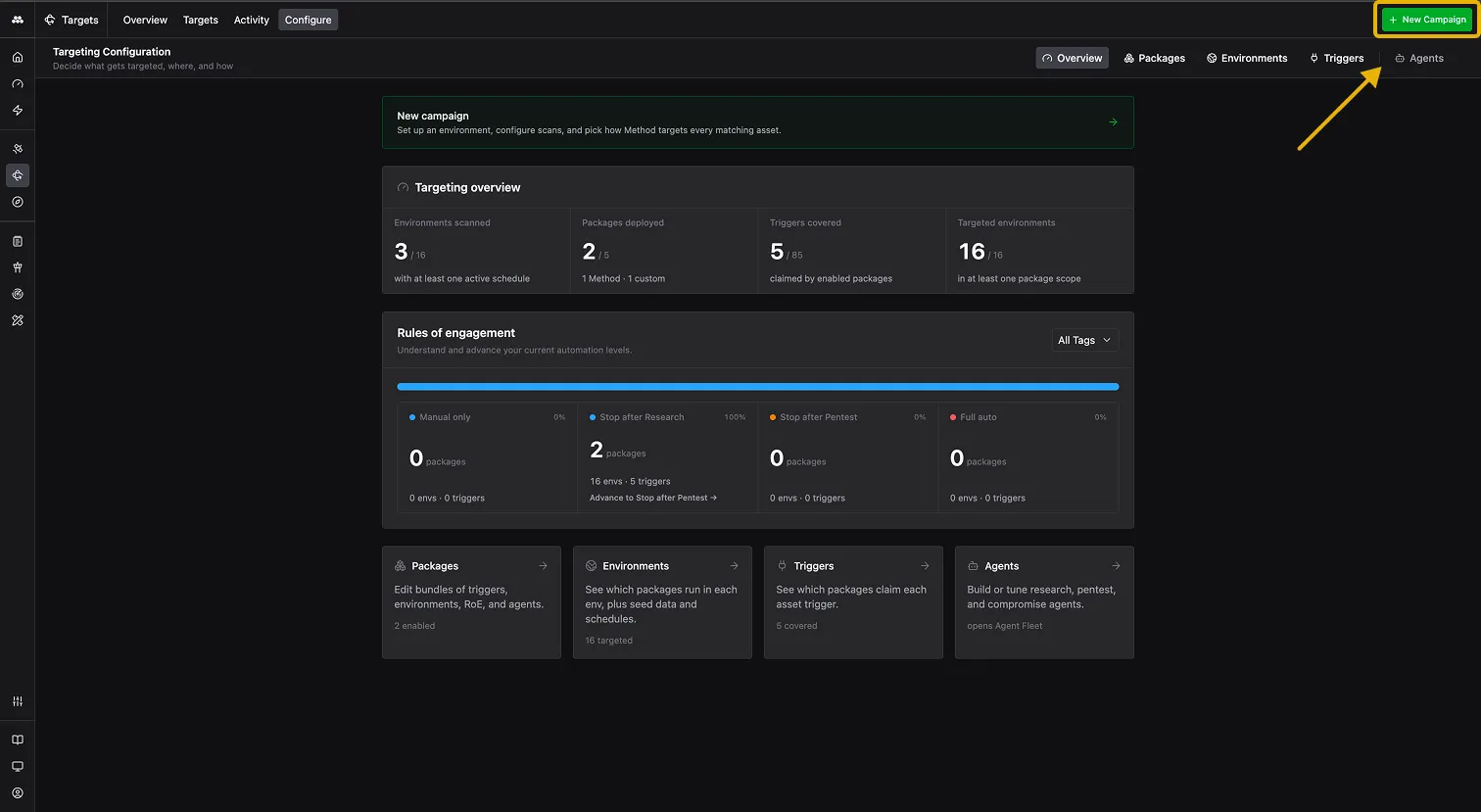This screenshot has width=1481, height=812.
Task: Click the Packages deployed statistic label
Action: click(x=623, y=222)
